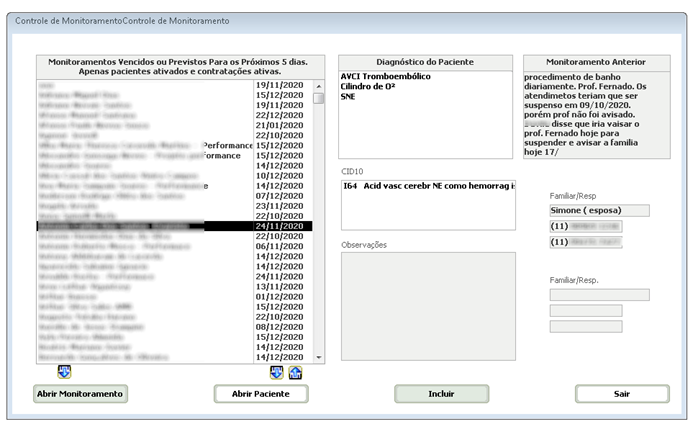This screenshot has height=432, width=693.
Task: Select the highlighted row dated 24/11/2020
Action: [x=173, y=226]
